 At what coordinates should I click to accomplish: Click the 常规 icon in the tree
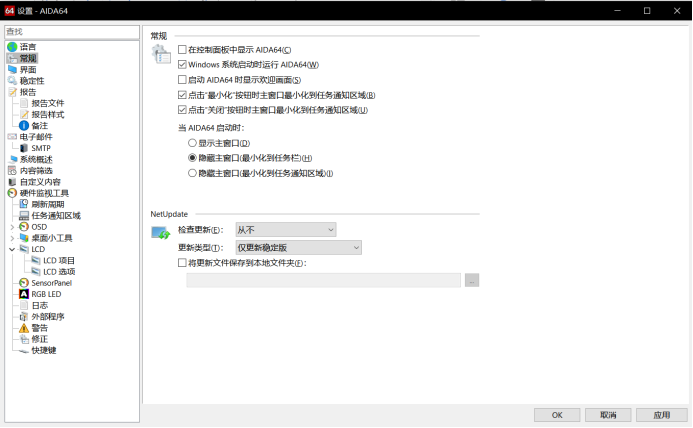click(12, 58)
